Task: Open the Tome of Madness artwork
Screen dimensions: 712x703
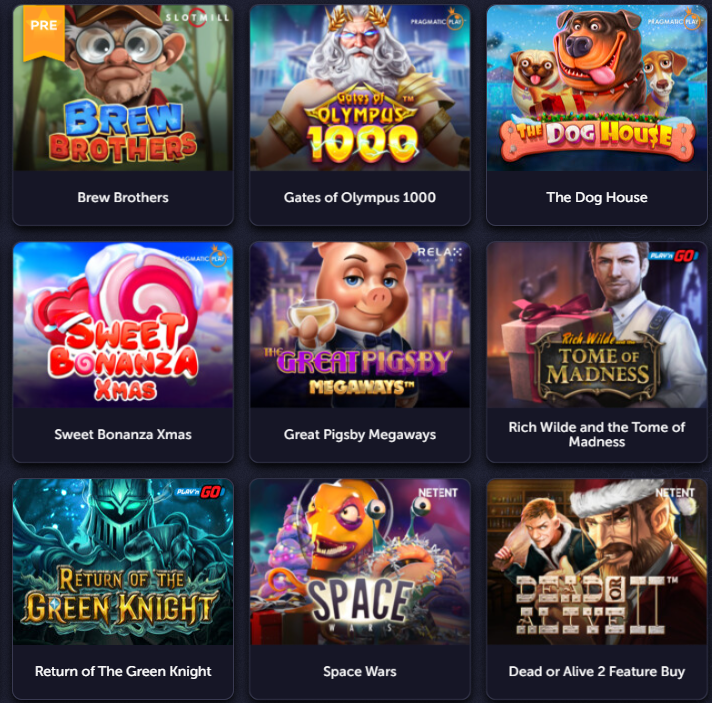Action: [597, 325]
